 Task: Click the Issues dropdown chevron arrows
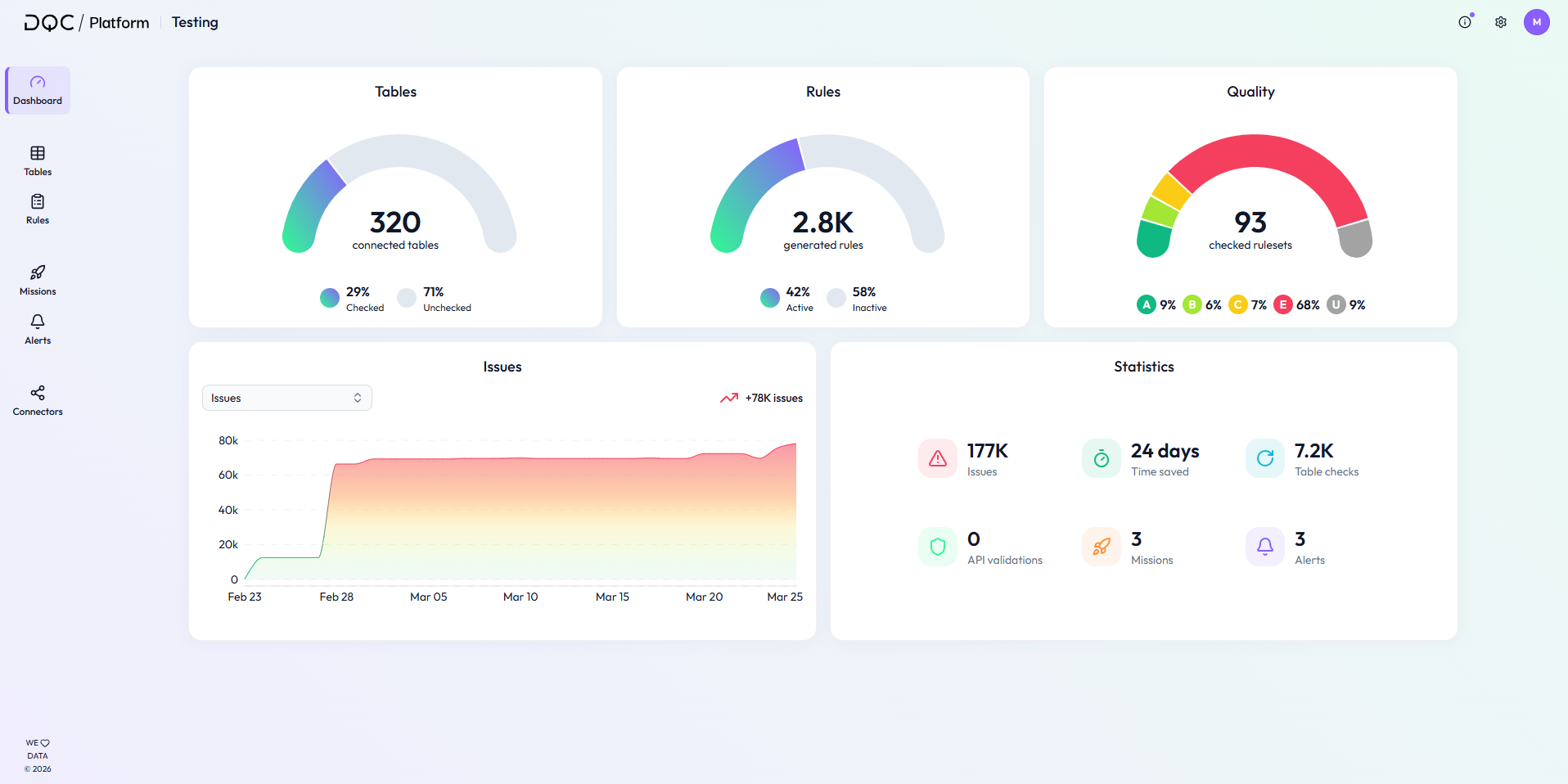[358, 398]
